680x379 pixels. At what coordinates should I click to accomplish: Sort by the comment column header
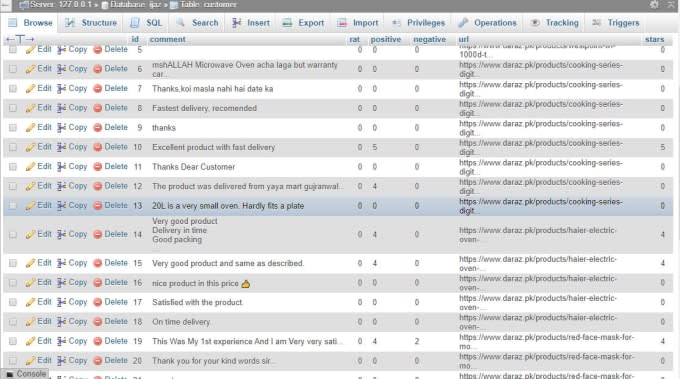[x=167, y=39]
